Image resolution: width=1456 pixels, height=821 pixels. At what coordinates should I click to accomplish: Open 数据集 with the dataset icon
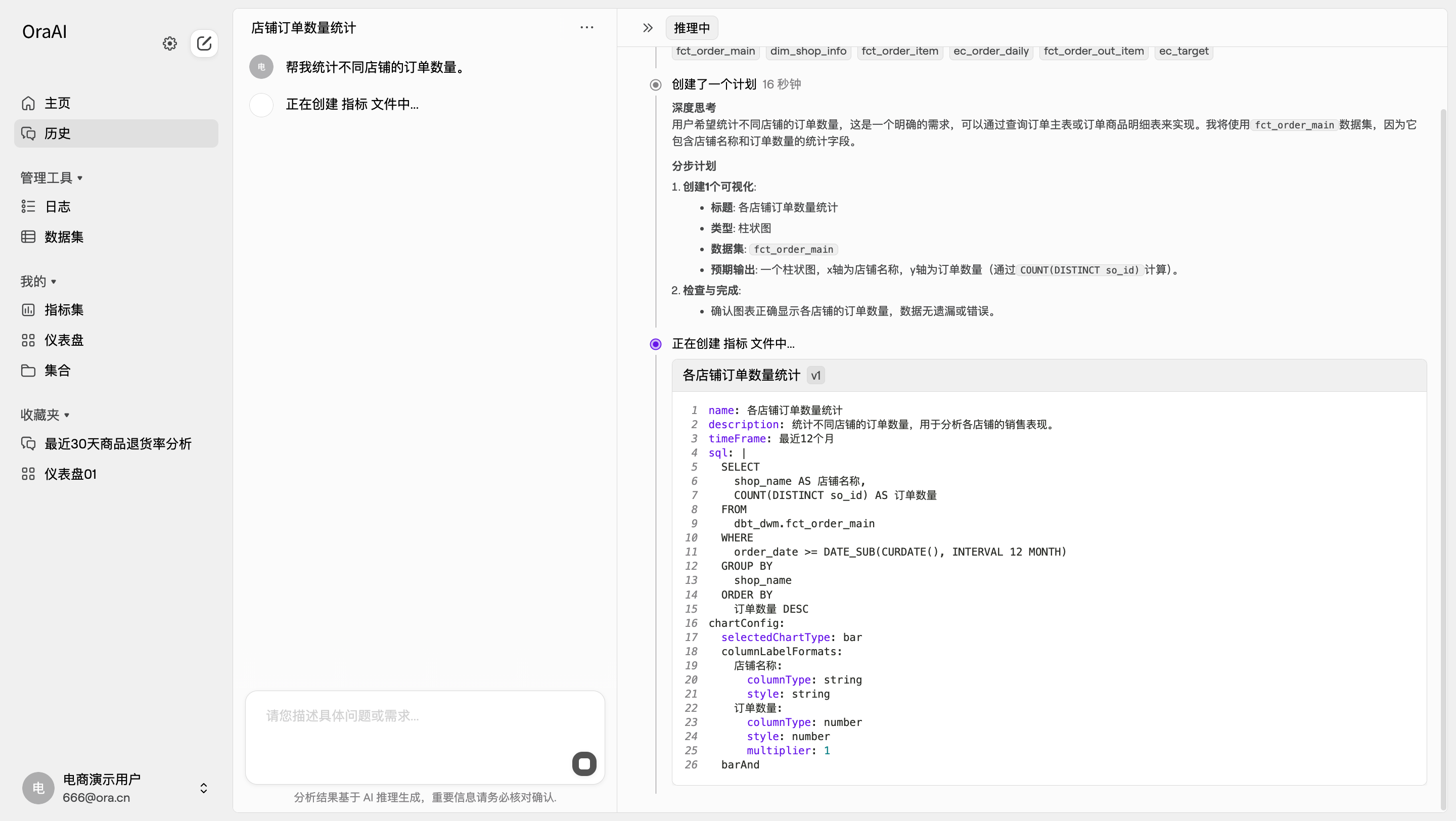pyautogui.click(x=28, y=237)
